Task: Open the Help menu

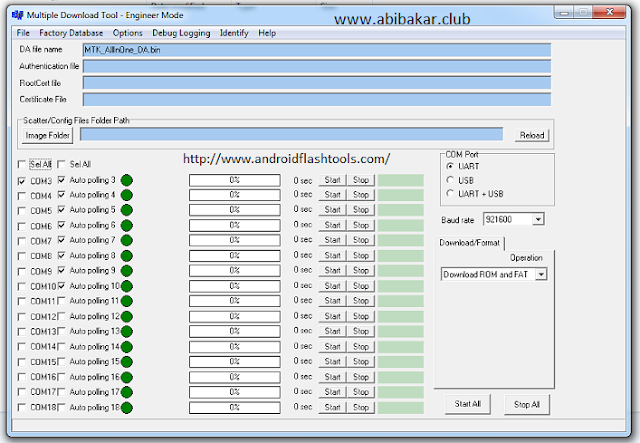Action: 267,33
